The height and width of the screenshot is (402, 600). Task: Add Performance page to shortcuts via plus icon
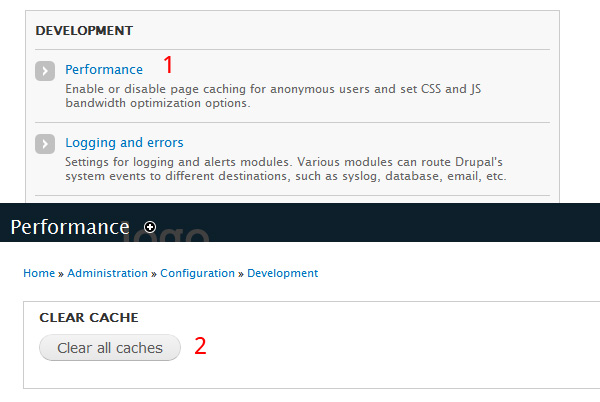150,227
